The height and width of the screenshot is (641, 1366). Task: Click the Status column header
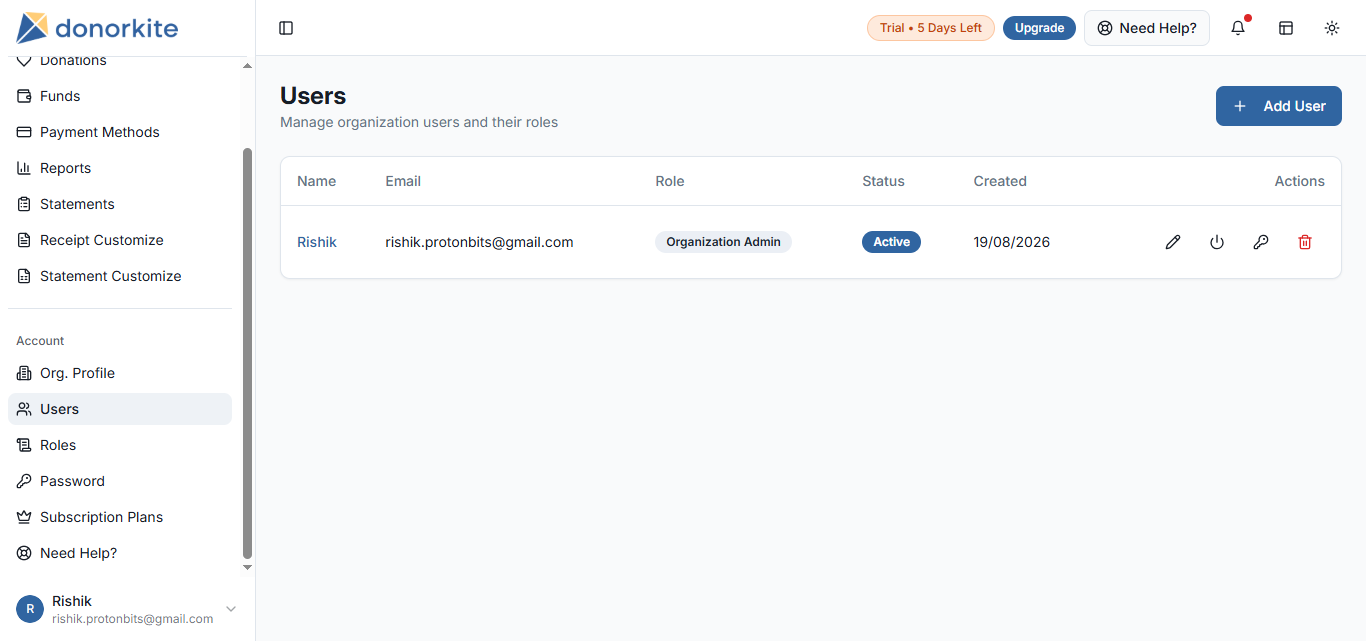point(883,181)
